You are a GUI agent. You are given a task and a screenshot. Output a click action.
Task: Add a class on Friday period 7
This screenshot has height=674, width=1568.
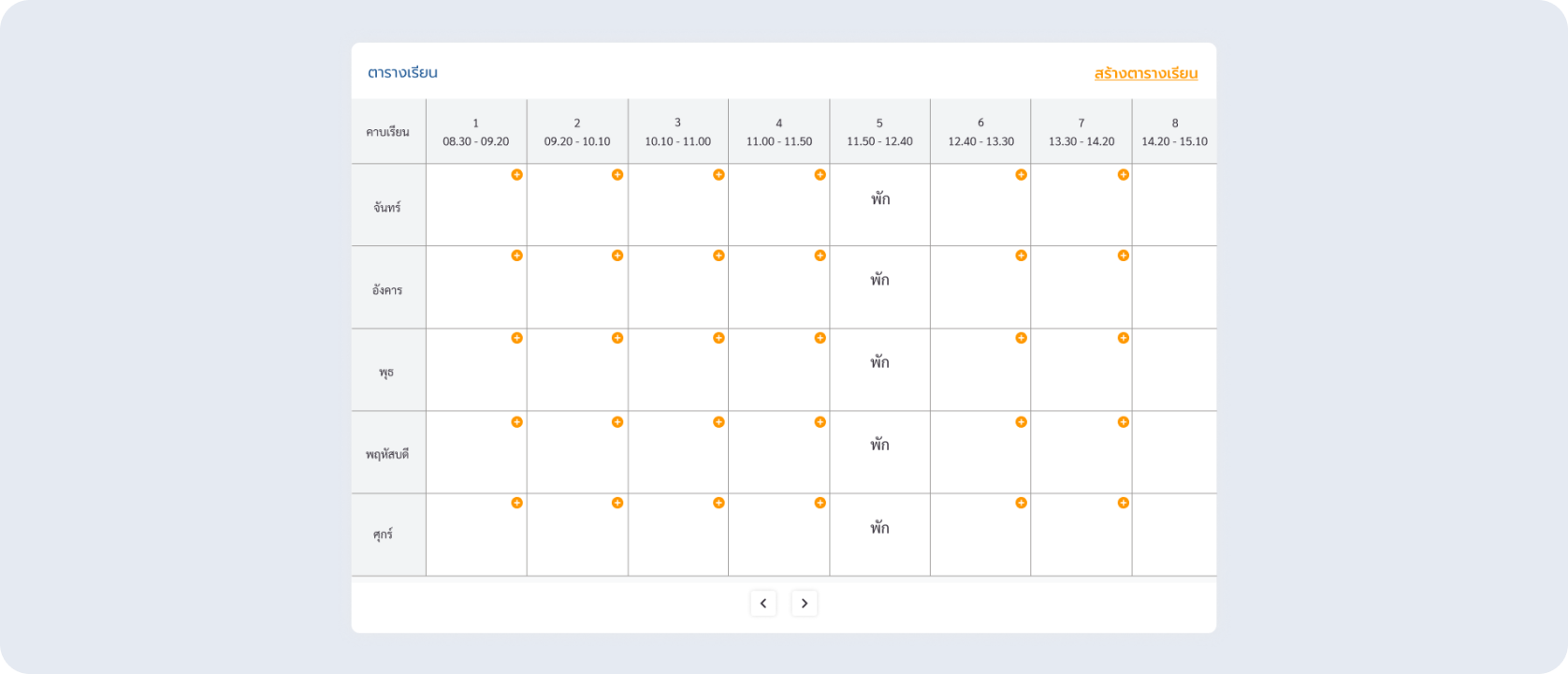click(x=1123, y=503)
